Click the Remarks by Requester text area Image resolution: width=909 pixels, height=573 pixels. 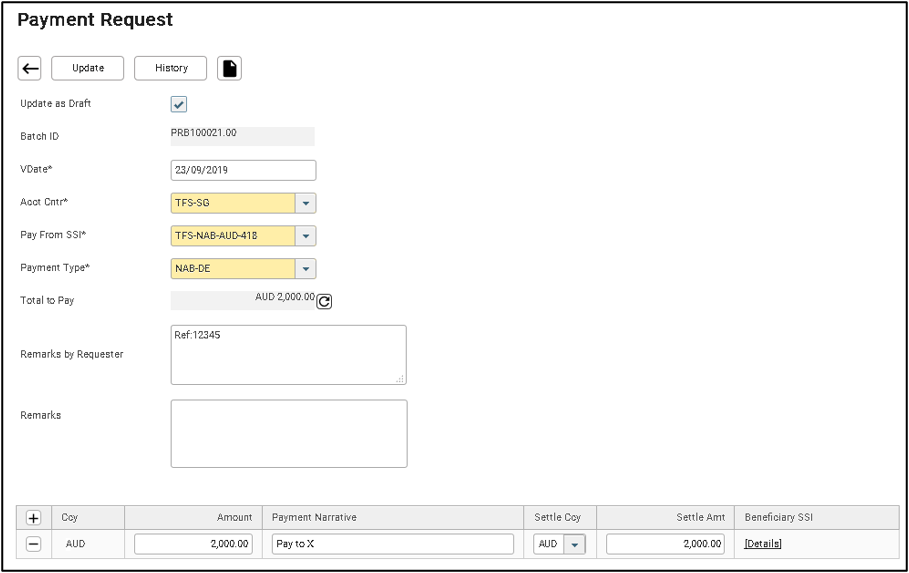pyautogui.click(x=288, y=355)
